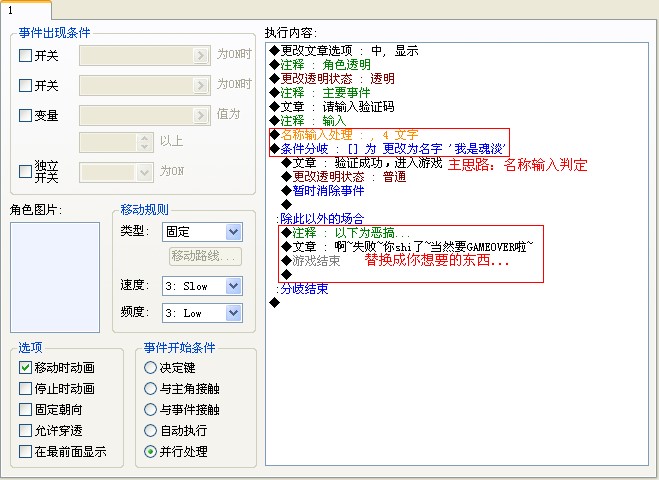659x480 pixels.
Task: Select the 决定键 trigger radio button
Action: [150, 367]
